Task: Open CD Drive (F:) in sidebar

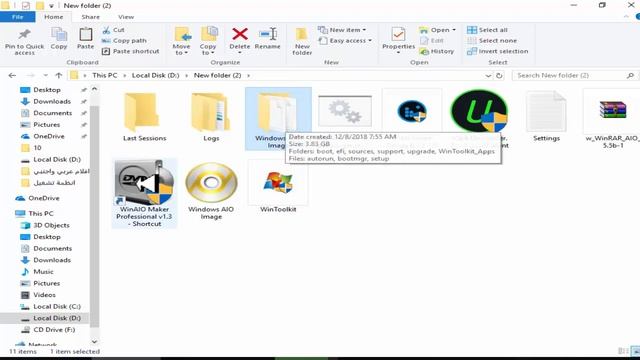Action: [x=54, y=330]
